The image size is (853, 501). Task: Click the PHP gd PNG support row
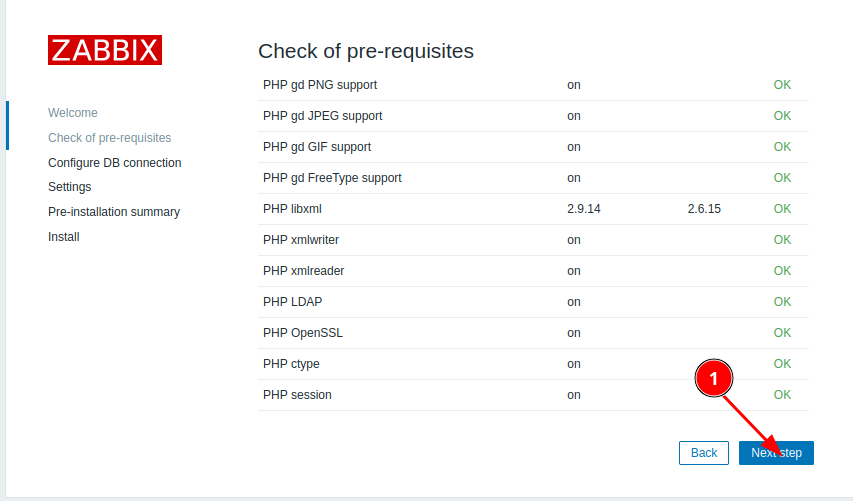(320, 85)
